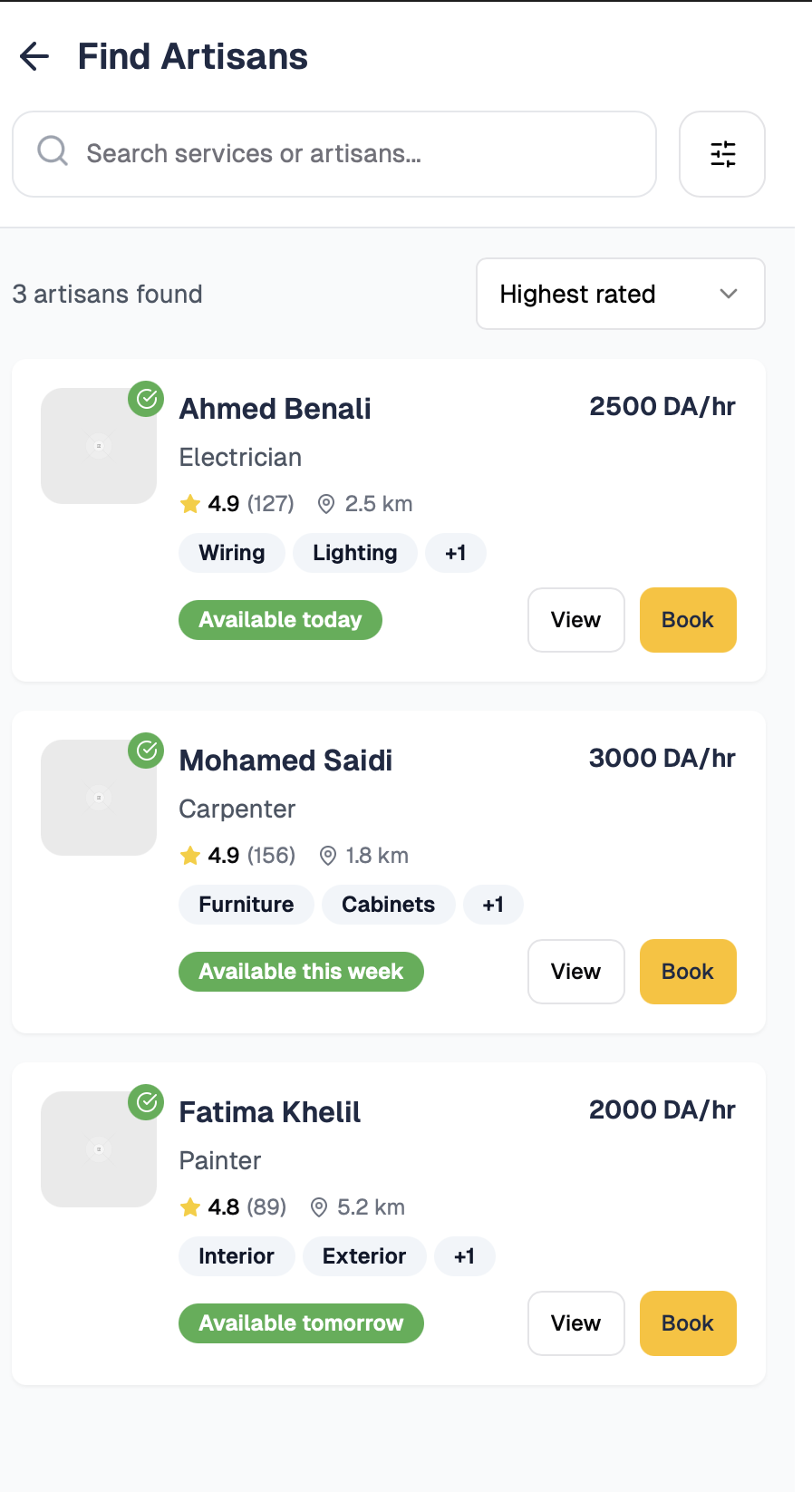Click location pin next to 2.5 km
The image size is (812, 1492).
click(x=326, y=504)
